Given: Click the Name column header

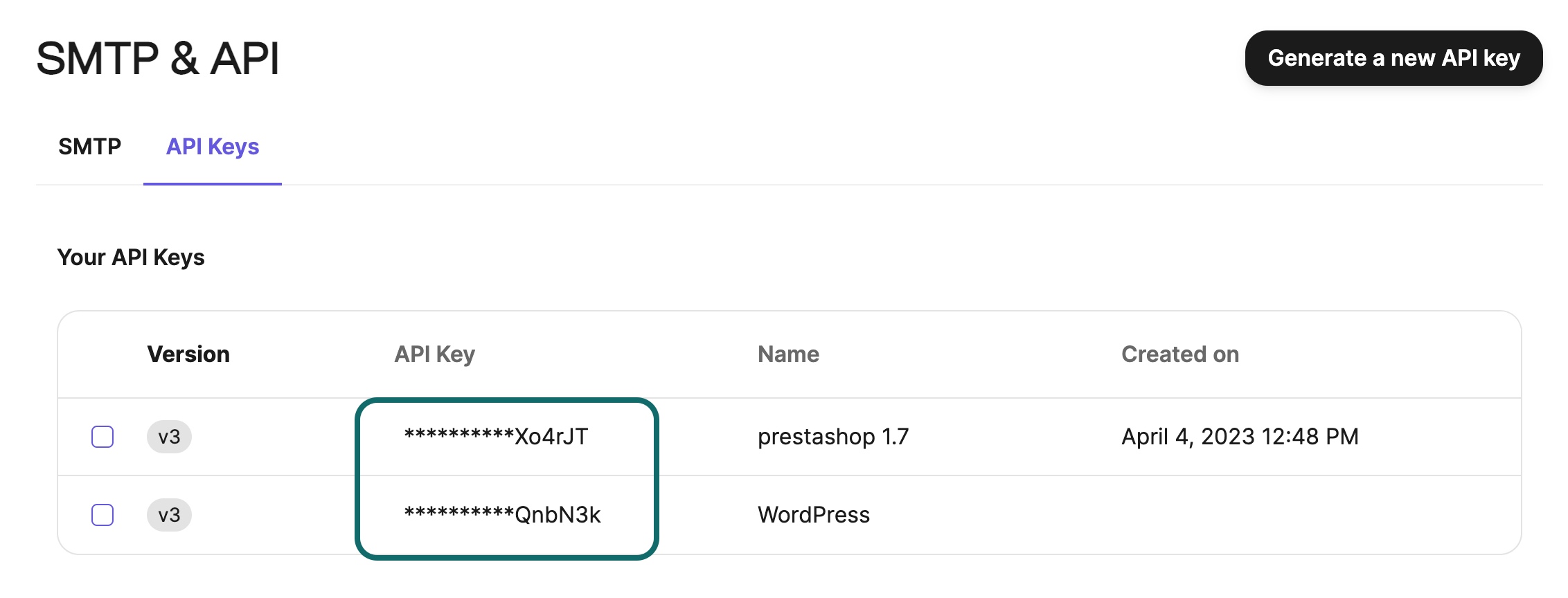Looking at the screenshot, I should click(787, 354).
